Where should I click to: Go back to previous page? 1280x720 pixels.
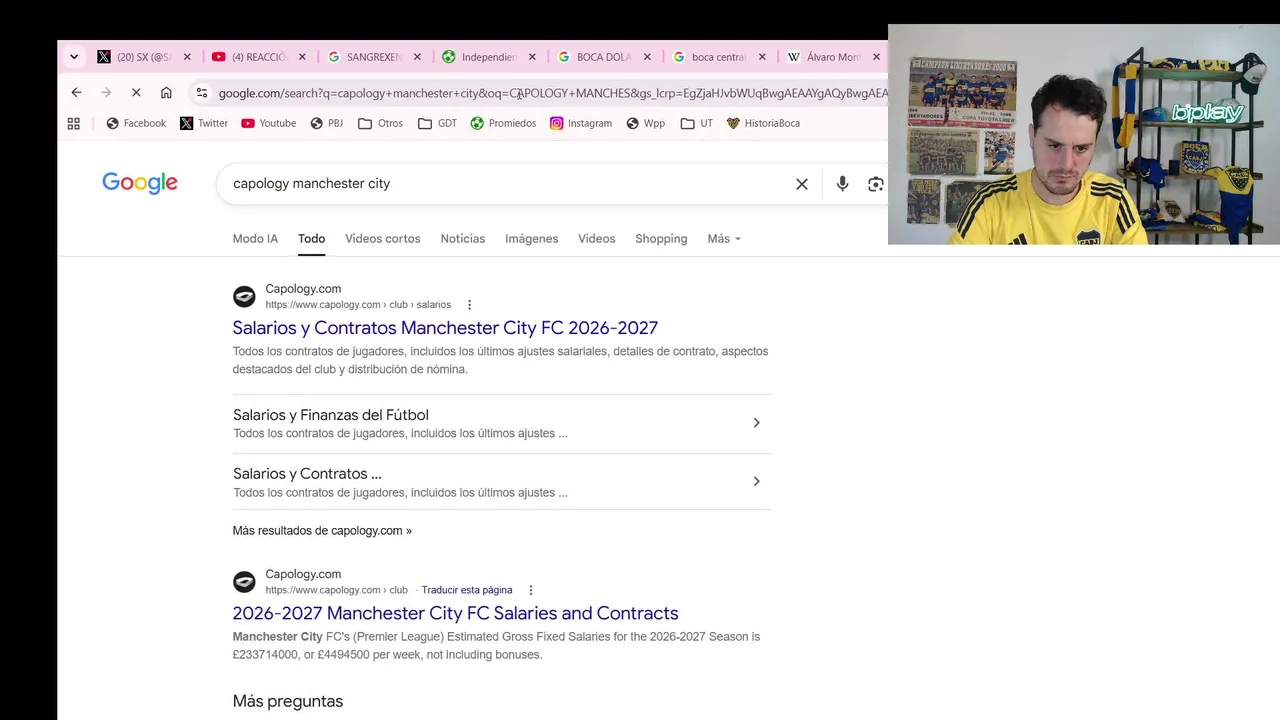76,93
